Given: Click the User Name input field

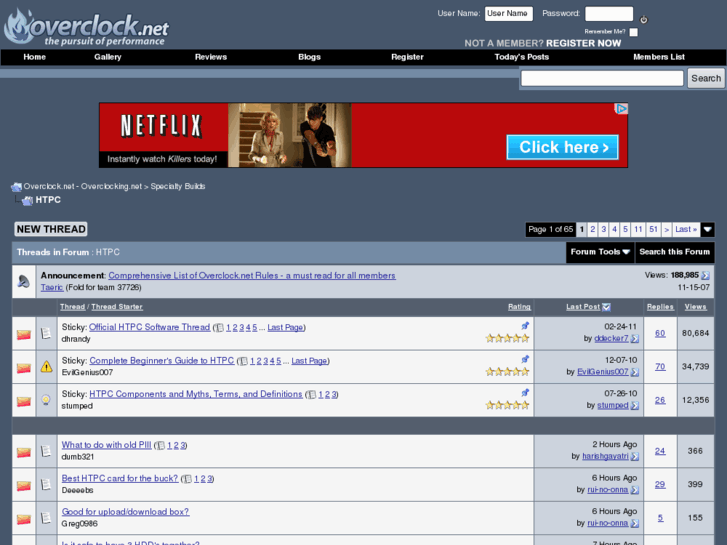Looking at the screenshot, I should 509,13.
